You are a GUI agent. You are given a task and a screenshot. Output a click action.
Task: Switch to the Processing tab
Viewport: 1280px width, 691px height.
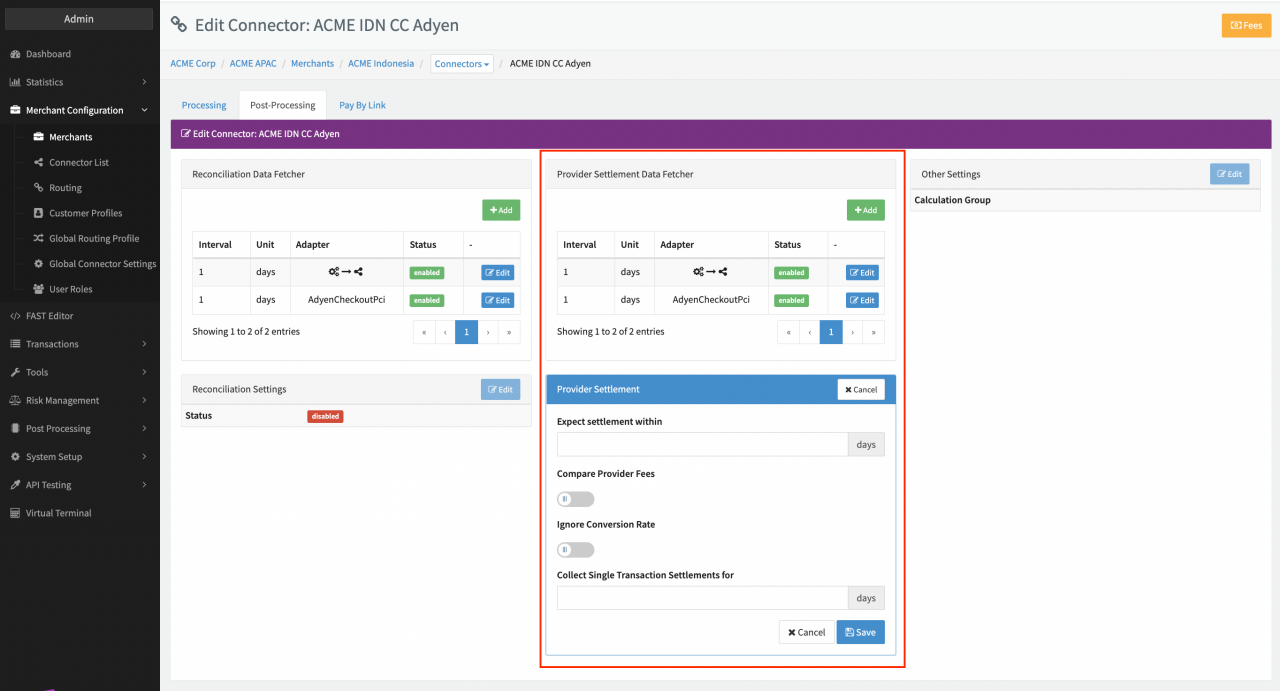pyautogui.click(x=204, y=105)
